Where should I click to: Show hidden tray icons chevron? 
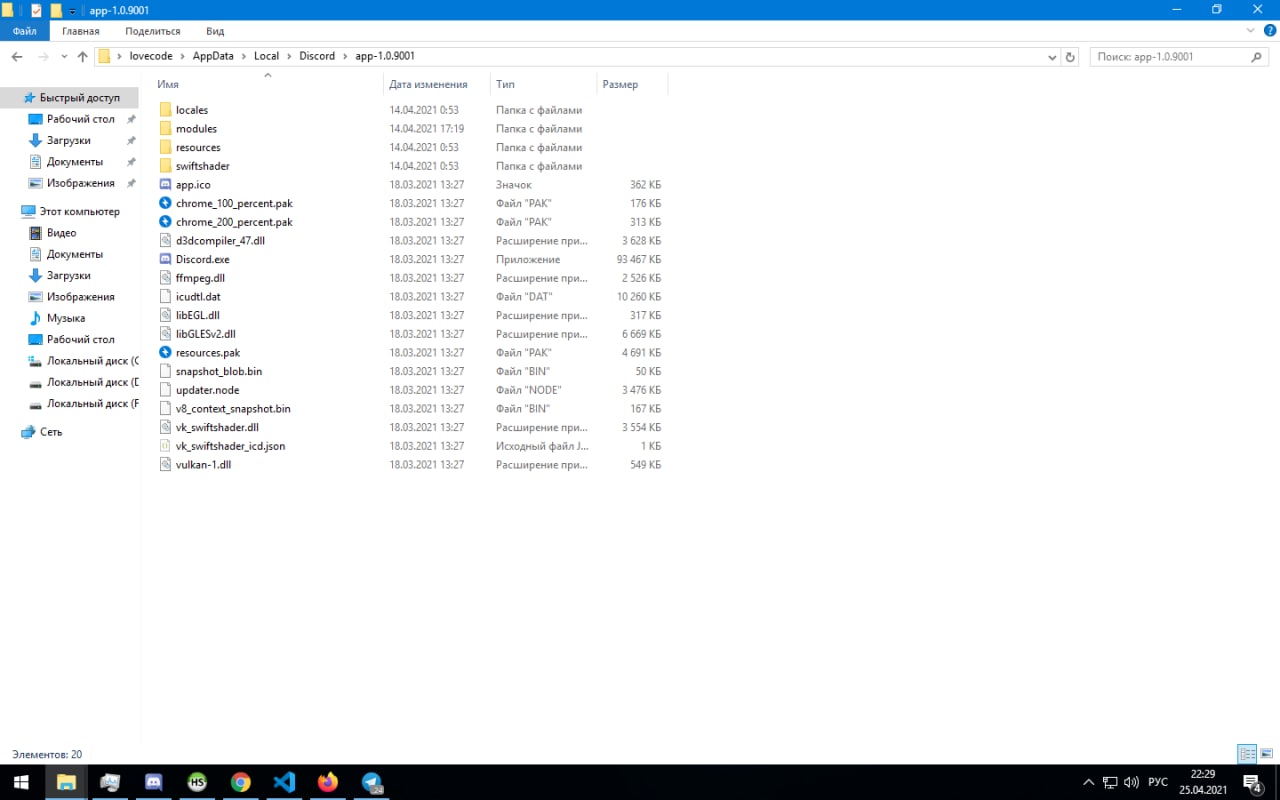click(1089, 782)
